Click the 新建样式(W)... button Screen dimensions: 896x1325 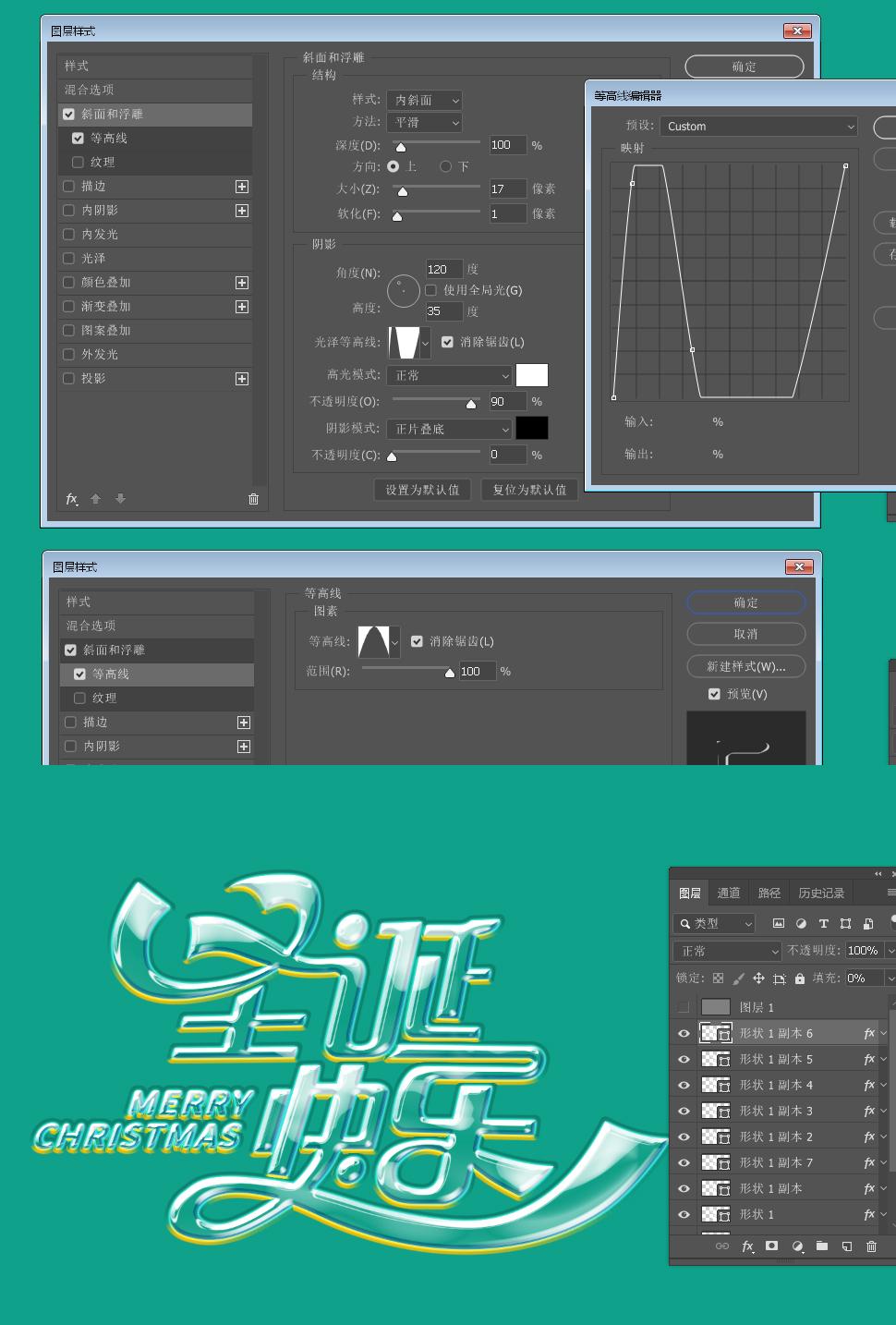(x=746, y=666)
